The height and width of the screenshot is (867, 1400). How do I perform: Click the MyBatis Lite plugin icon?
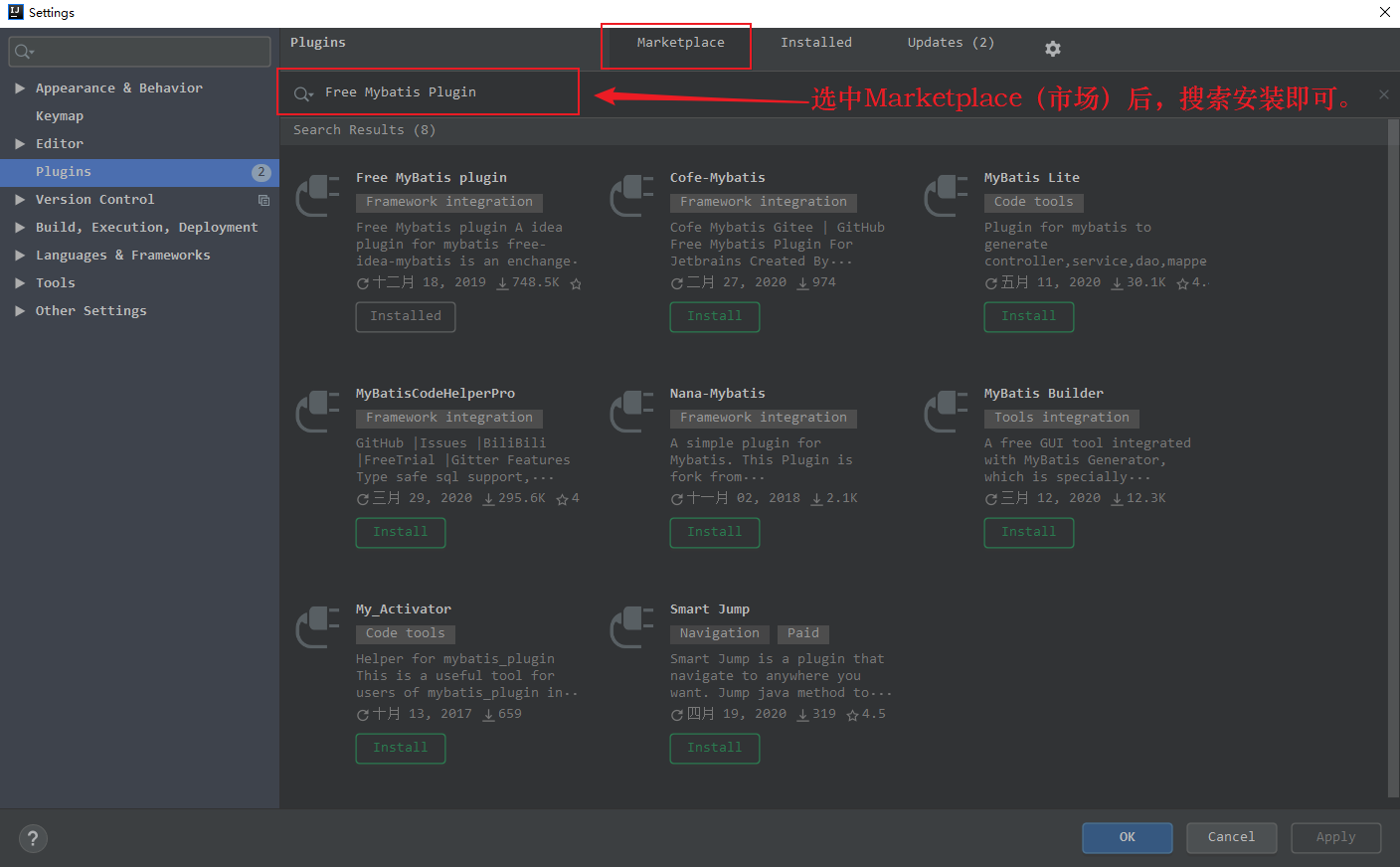pyautogui.click(x=946, y=195)
